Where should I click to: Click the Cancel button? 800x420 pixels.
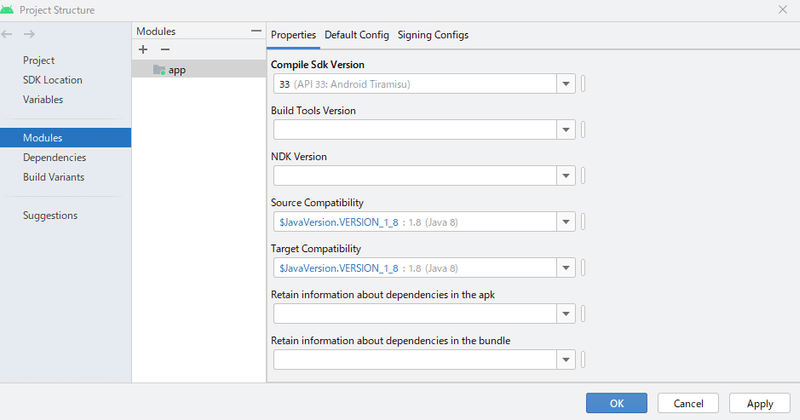click(688, 403)
